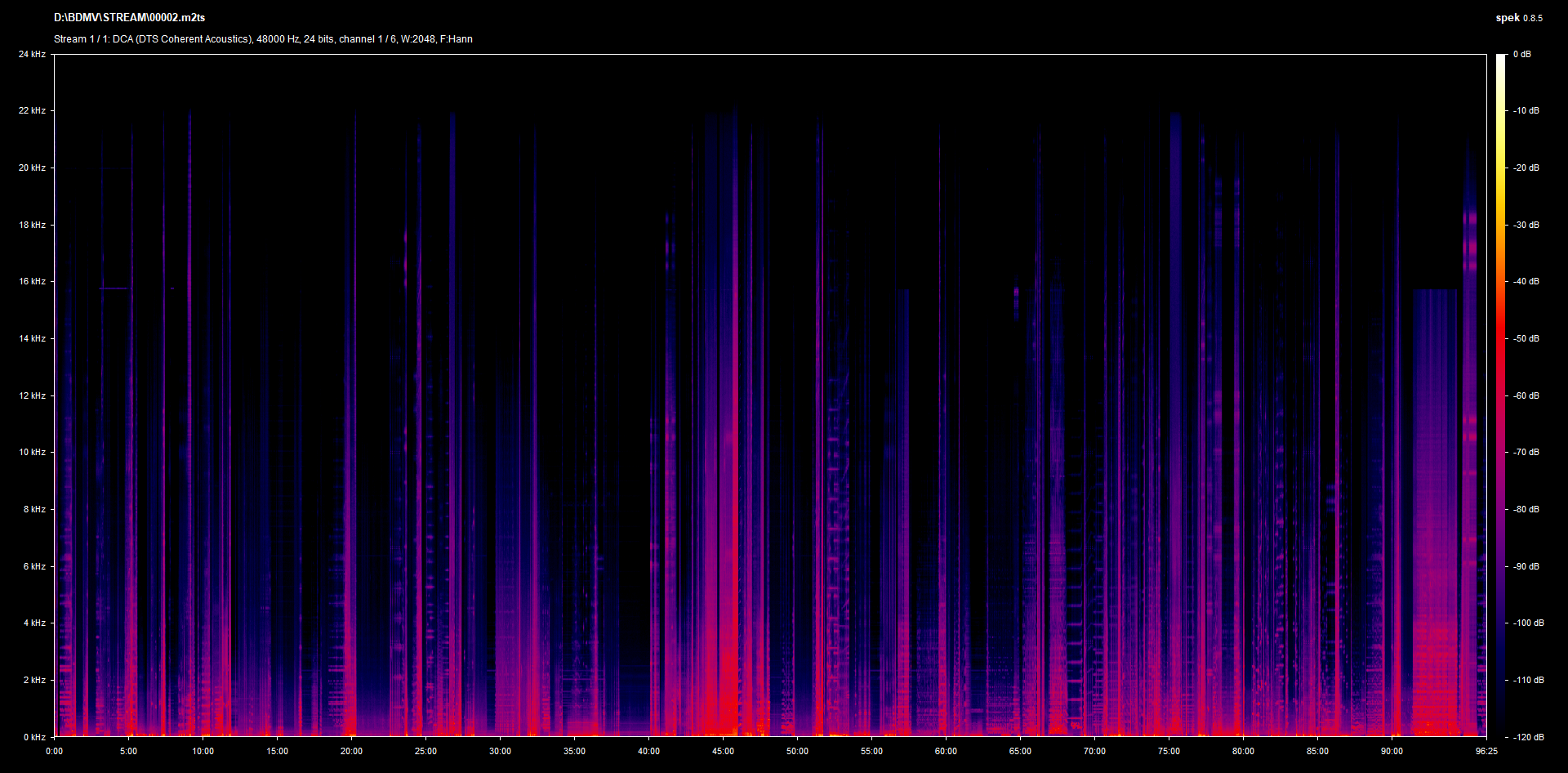Screen dimensions: 1568x773
Task: Click the -120 dB level label
Action: tap(1528, 737)
